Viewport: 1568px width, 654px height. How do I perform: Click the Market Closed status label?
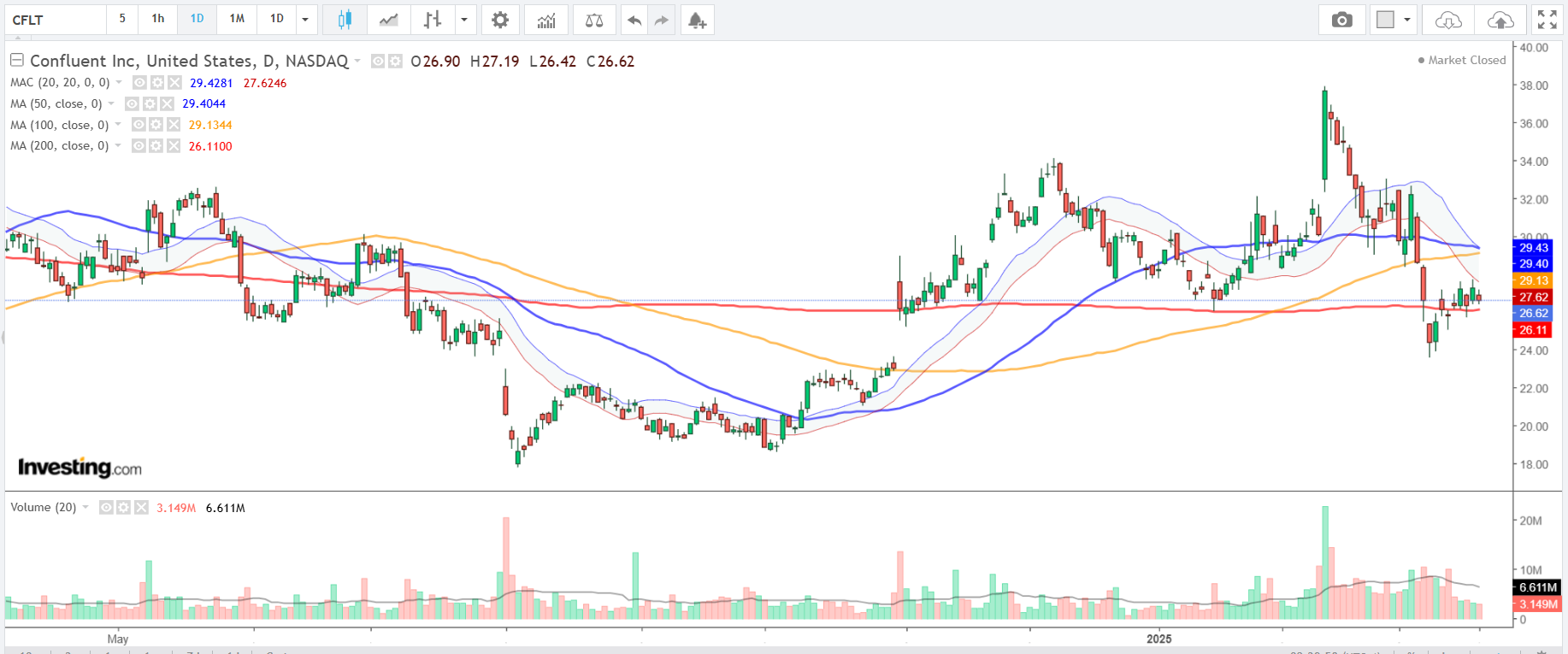[x=1462, y=60]
